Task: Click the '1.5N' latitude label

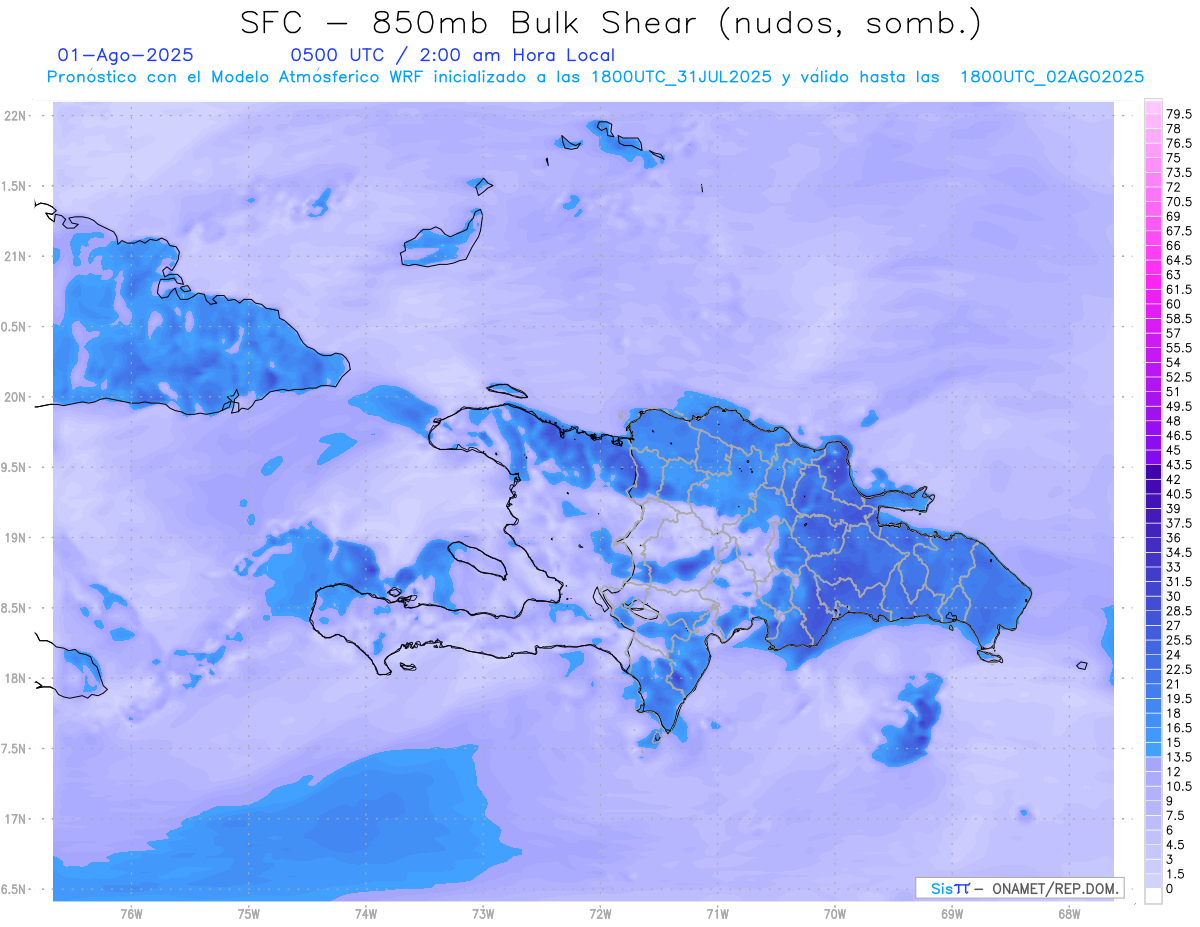Action: point(15,186)
